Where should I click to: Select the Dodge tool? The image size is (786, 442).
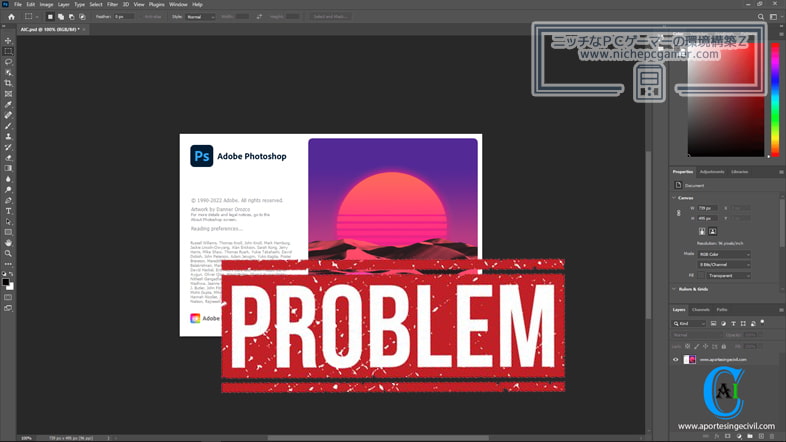[8, 190]
